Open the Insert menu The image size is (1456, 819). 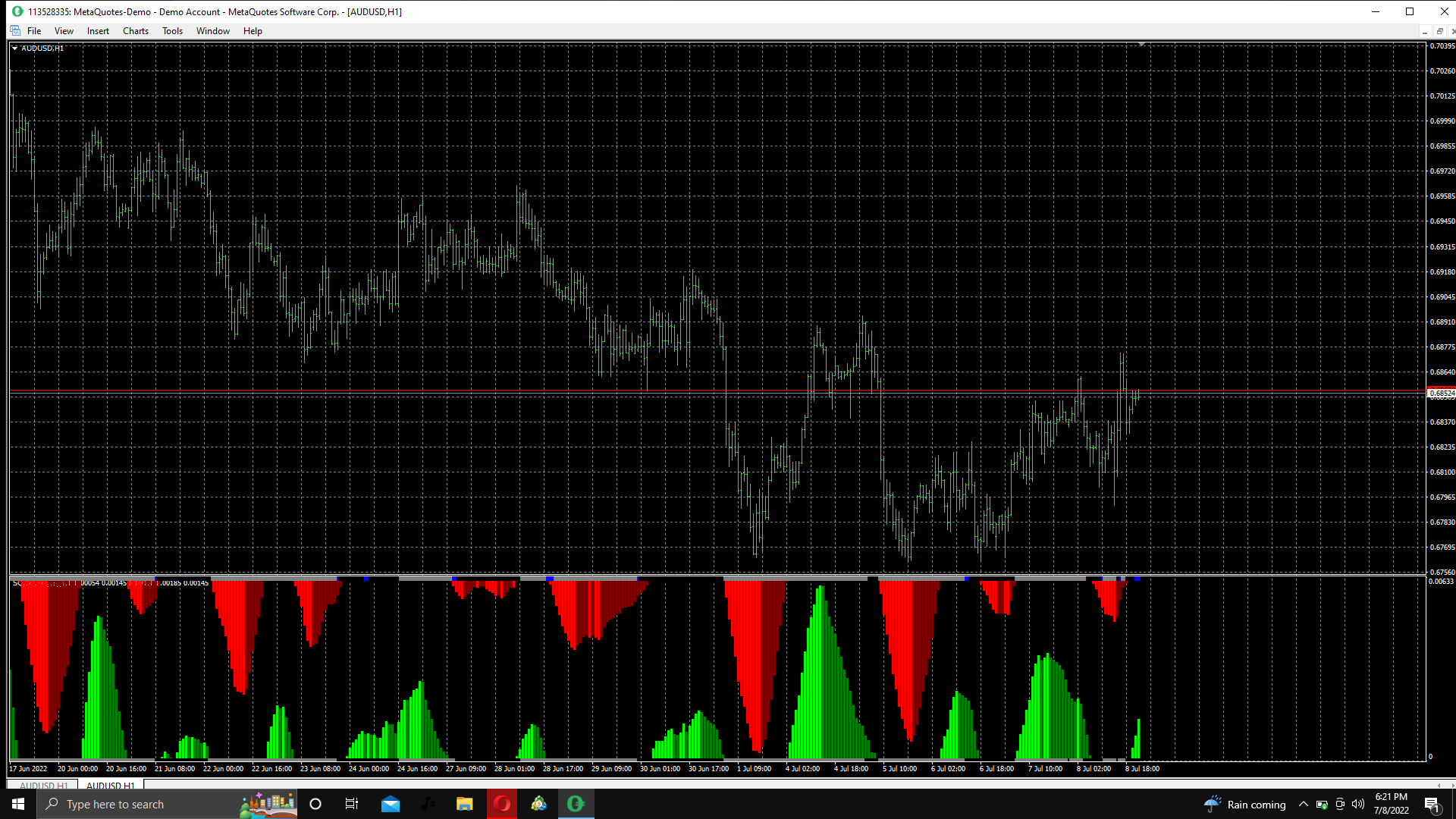pyautogui.click(x=98, y=31)
